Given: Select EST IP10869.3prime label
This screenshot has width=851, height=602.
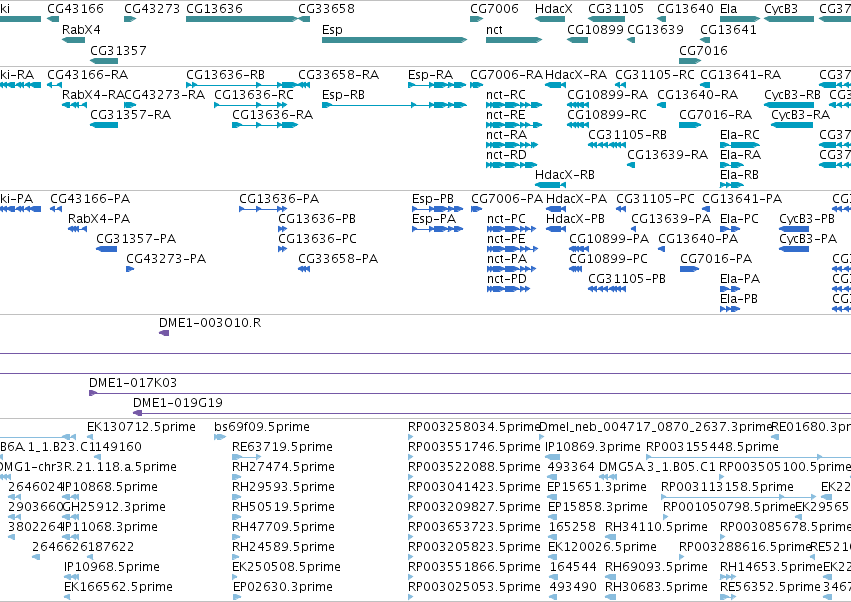Looking at the screenshot, I should 593,447.
